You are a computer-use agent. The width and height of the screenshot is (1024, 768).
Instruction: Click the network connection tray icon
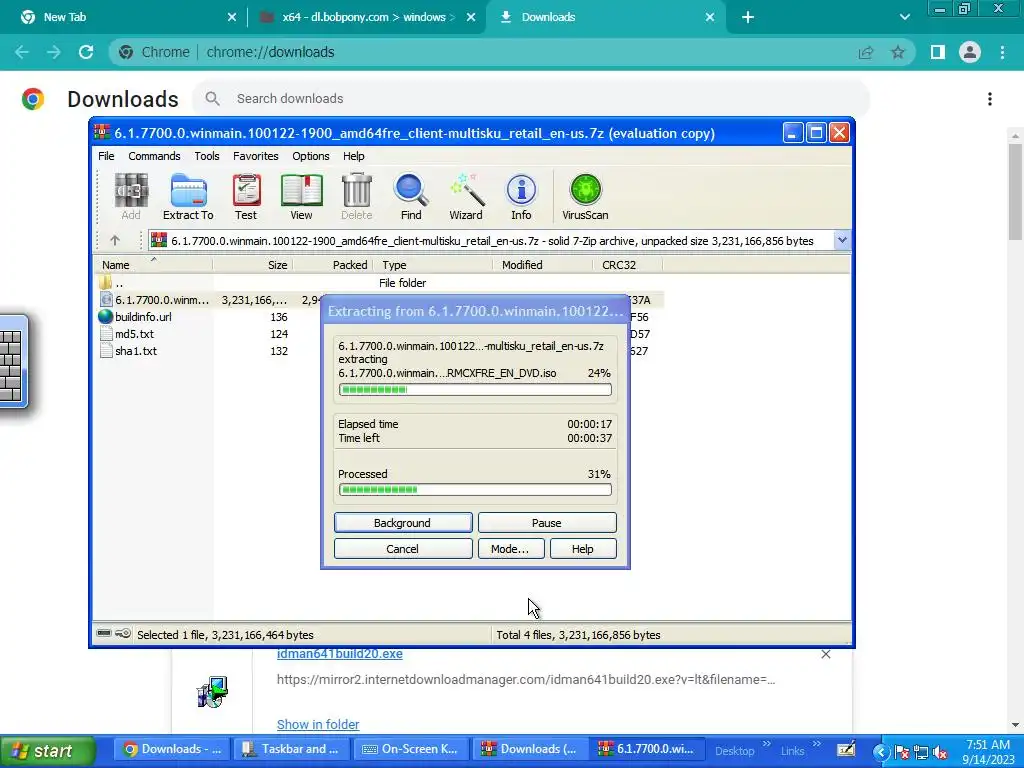pyautogui.click(x=921, y=752)
